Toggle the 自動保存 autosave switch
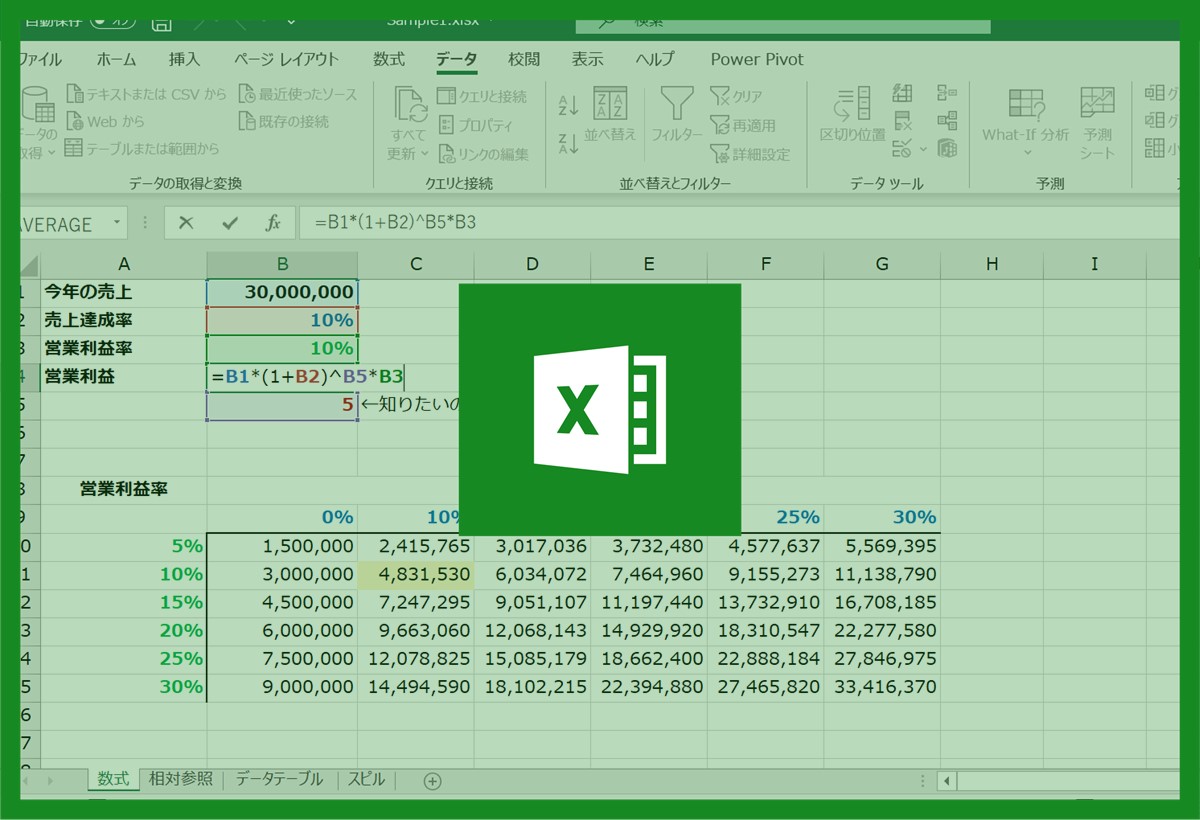The height and width of the screenshot is (820, 1200). 113,22
